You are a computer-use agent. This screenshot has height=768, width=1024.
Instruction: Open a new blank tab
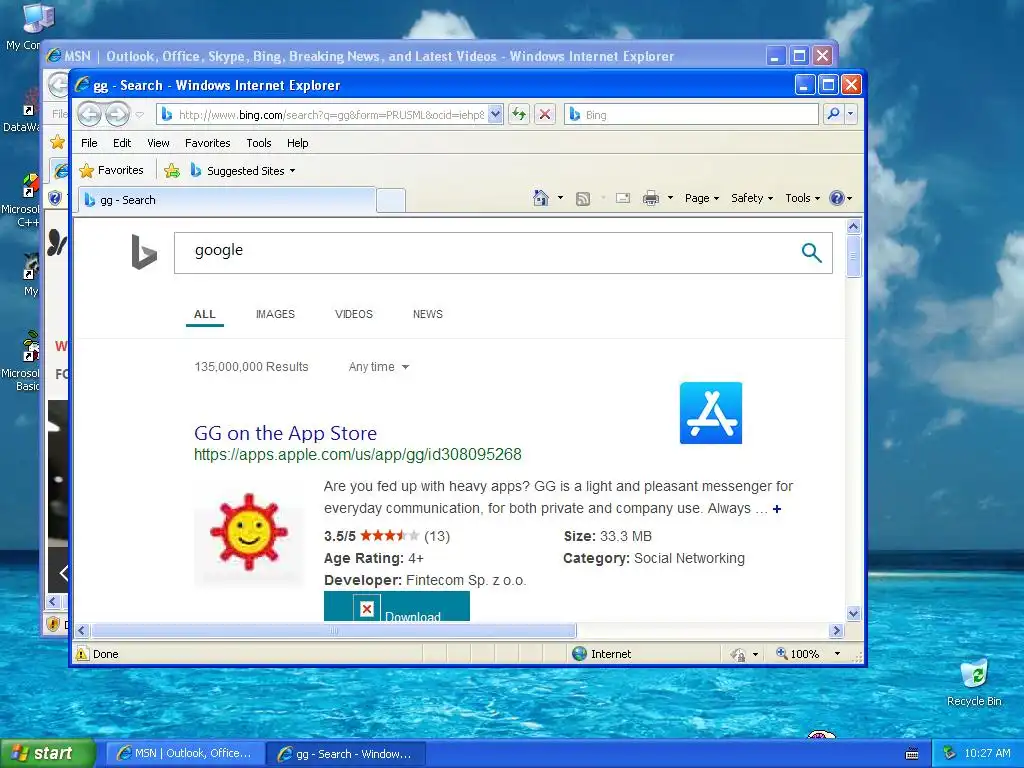[x=391, y=200]
